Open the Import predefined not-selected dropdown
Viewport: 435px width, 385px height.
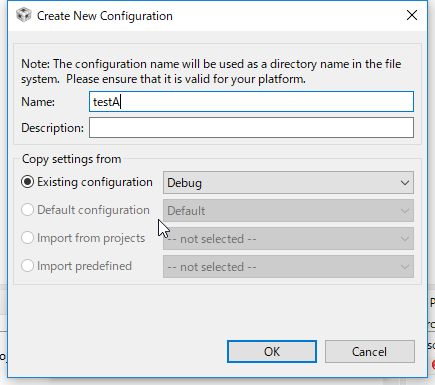point(288,267)
